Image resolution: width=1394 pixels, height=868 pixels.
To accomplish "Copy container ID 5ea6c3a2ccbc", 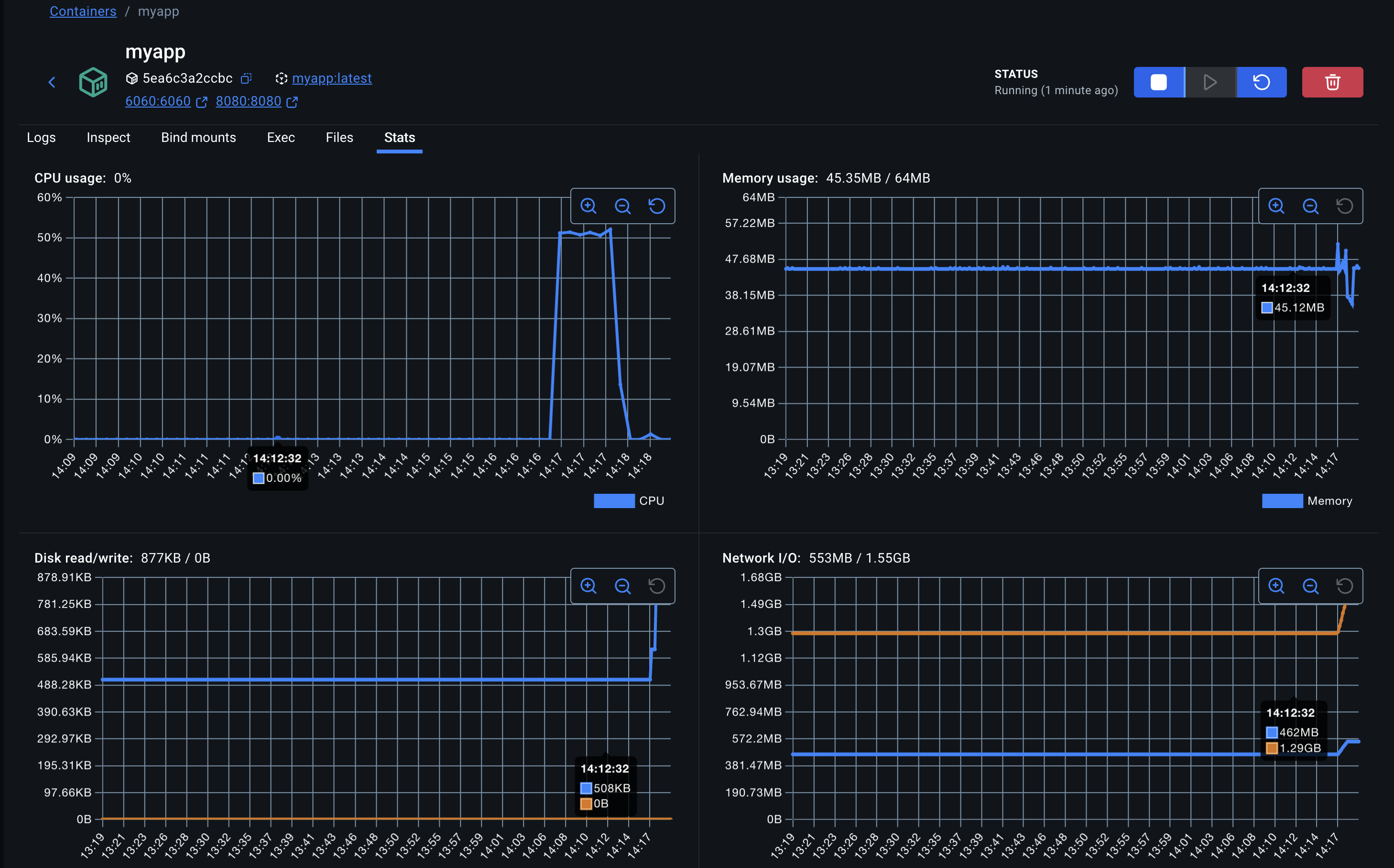I will click(x=246, y=78).
